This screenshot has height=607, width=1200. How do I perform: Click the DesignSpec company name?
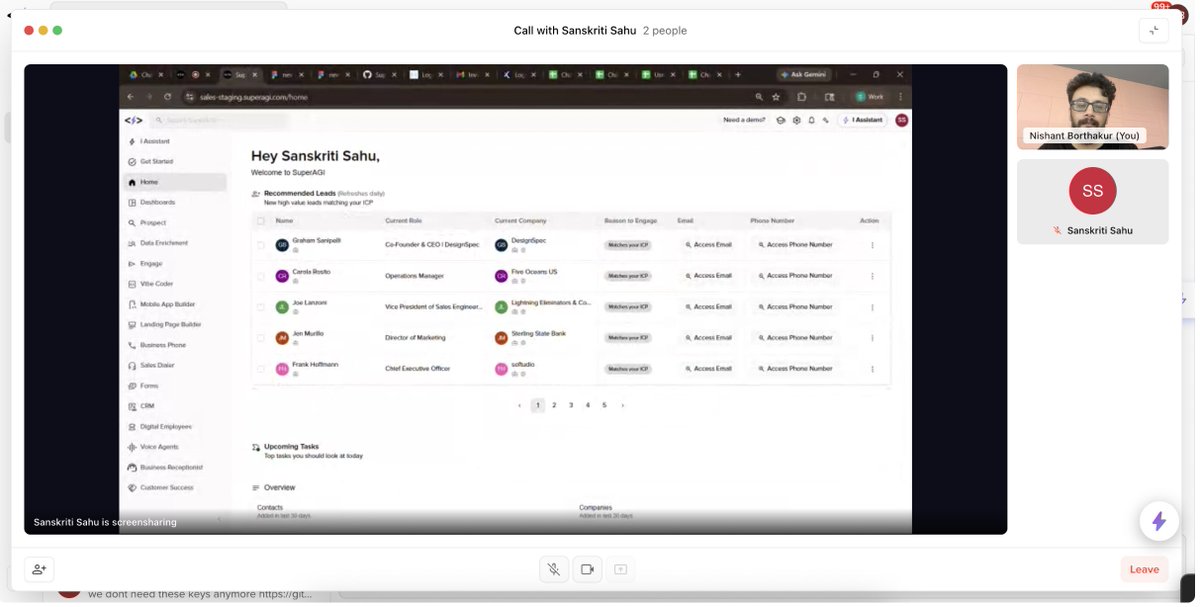coord(528,241)
